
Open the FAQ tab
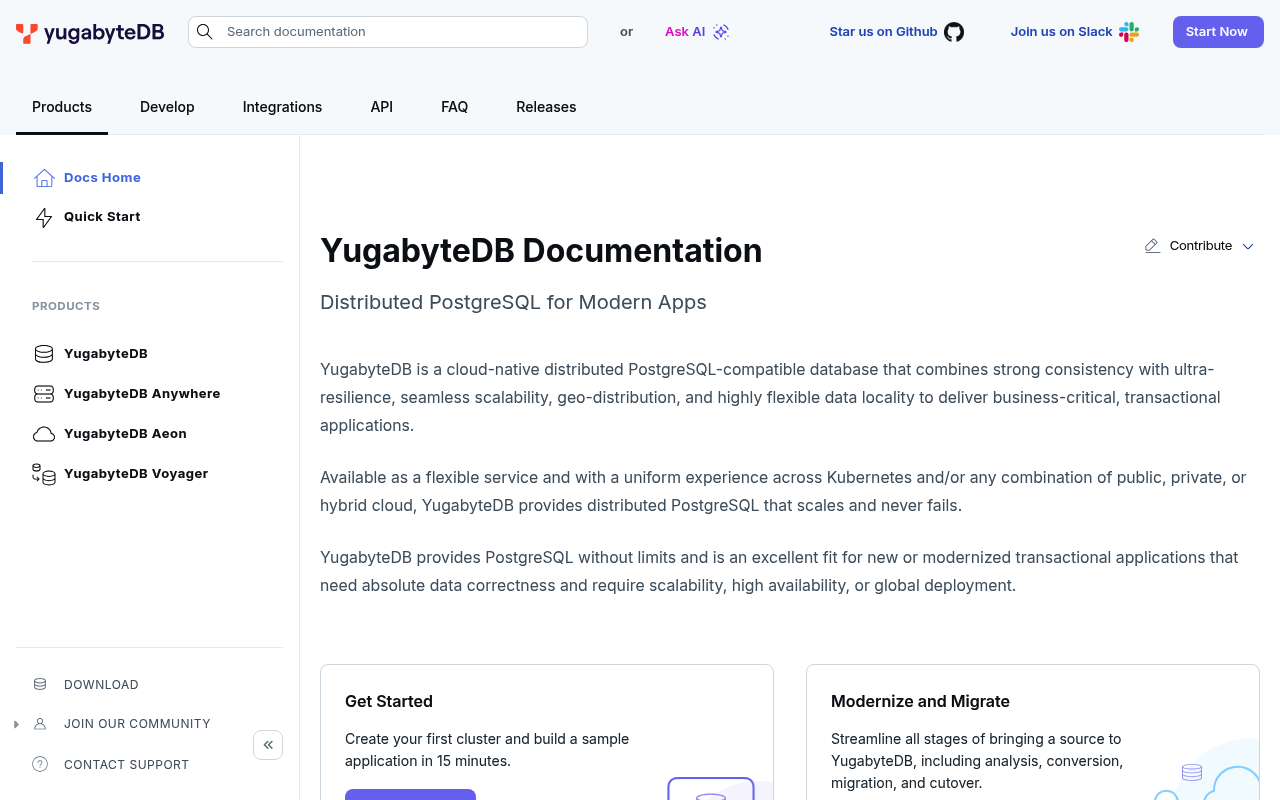pyautogui.click(x=455, y=107)
